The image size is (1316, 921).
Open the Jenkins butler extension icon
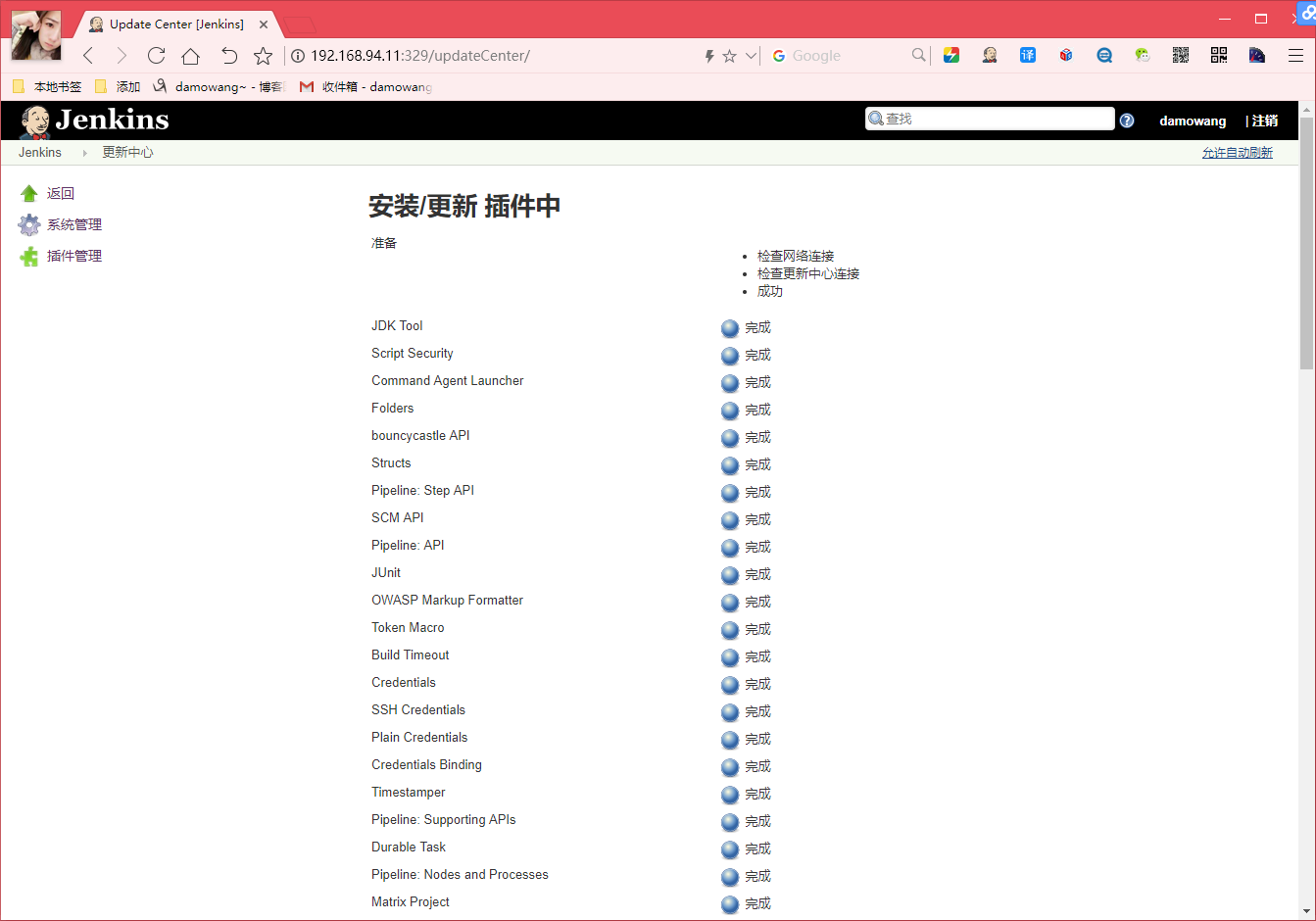pos(990,55)
